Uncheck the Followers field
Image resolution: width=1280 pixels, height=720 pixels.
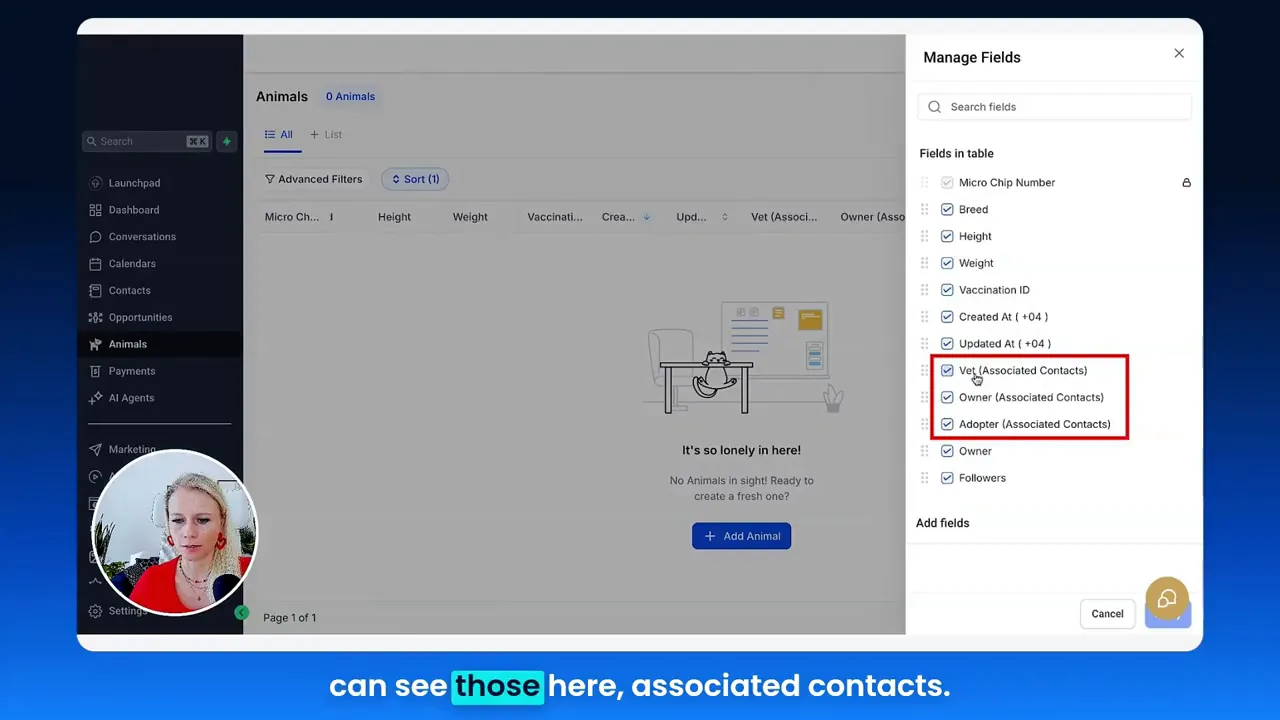[x=947, y=477]
